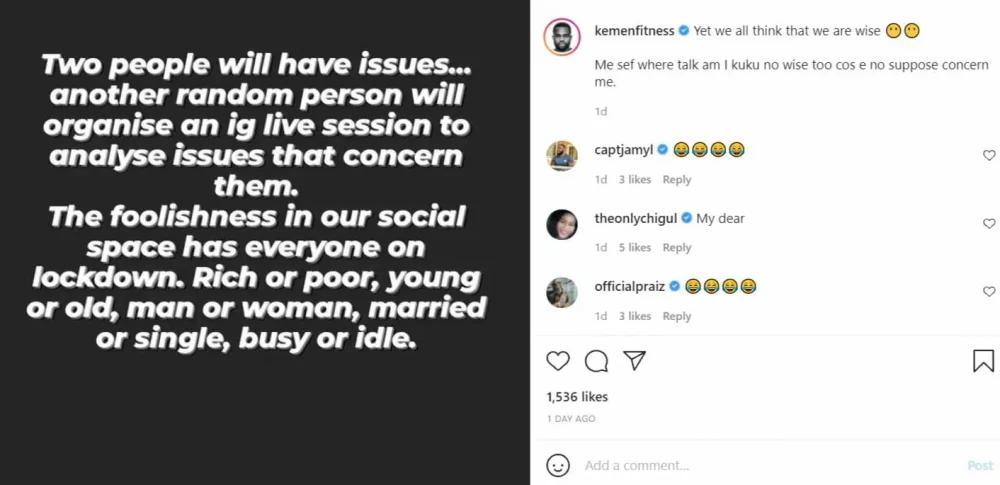Show the 5 likes on theonlychigul's comment
1000x485 pixels.
(x=634, y=248)
